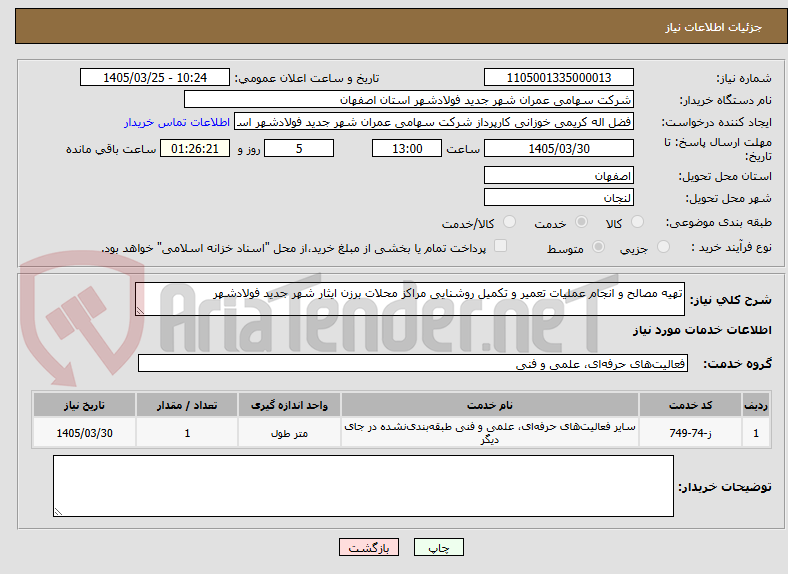Click the واحد اندازه گیری column header
The height and width of the screenshot is (574, 788).
pyautogui.click(x=289, y=405)
